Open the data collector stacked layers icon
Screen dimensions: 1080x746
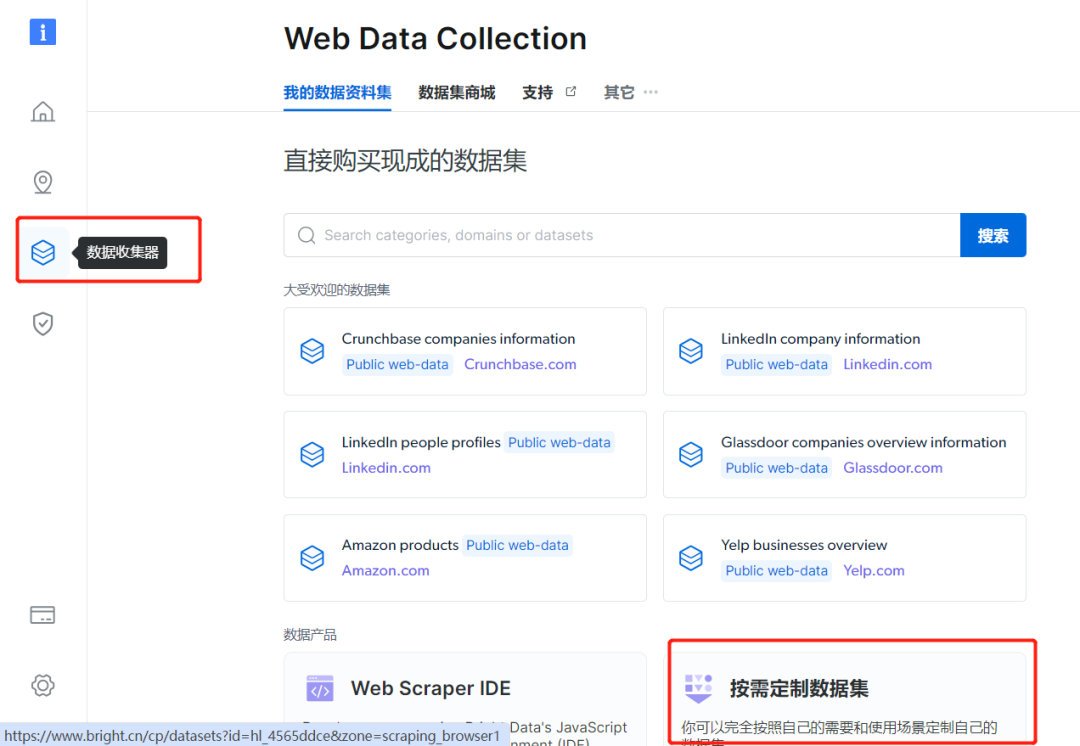(43, 252)
